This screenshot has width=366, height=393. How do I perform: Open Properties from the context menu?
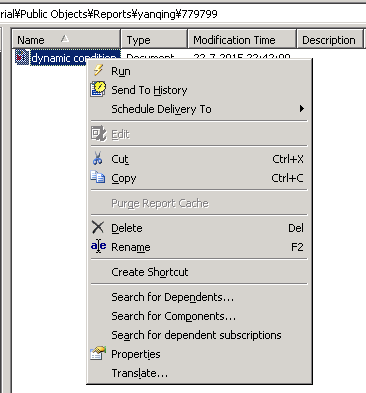199,354
